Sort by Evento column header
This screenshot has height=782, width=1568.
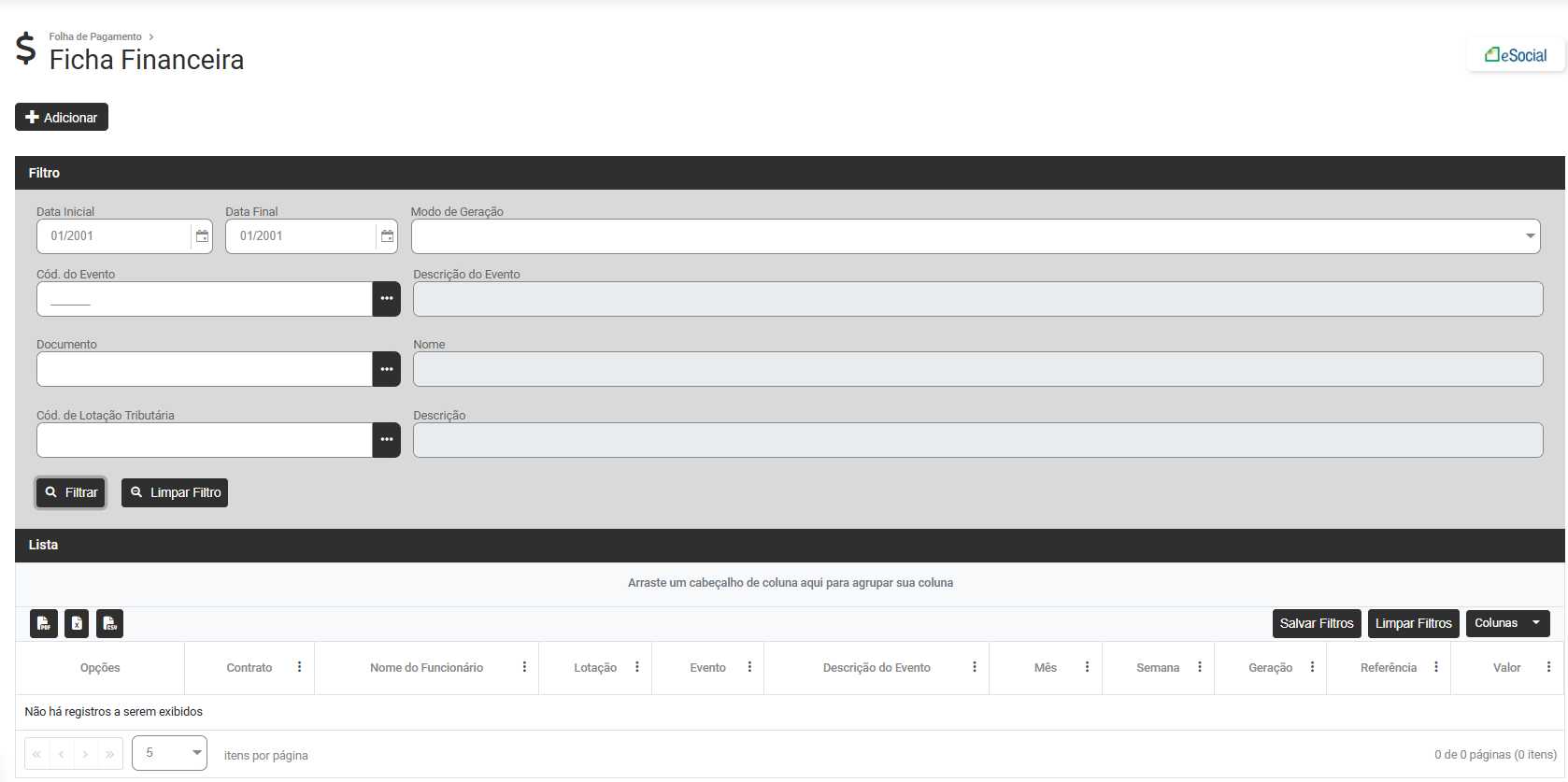click(708, 668)
